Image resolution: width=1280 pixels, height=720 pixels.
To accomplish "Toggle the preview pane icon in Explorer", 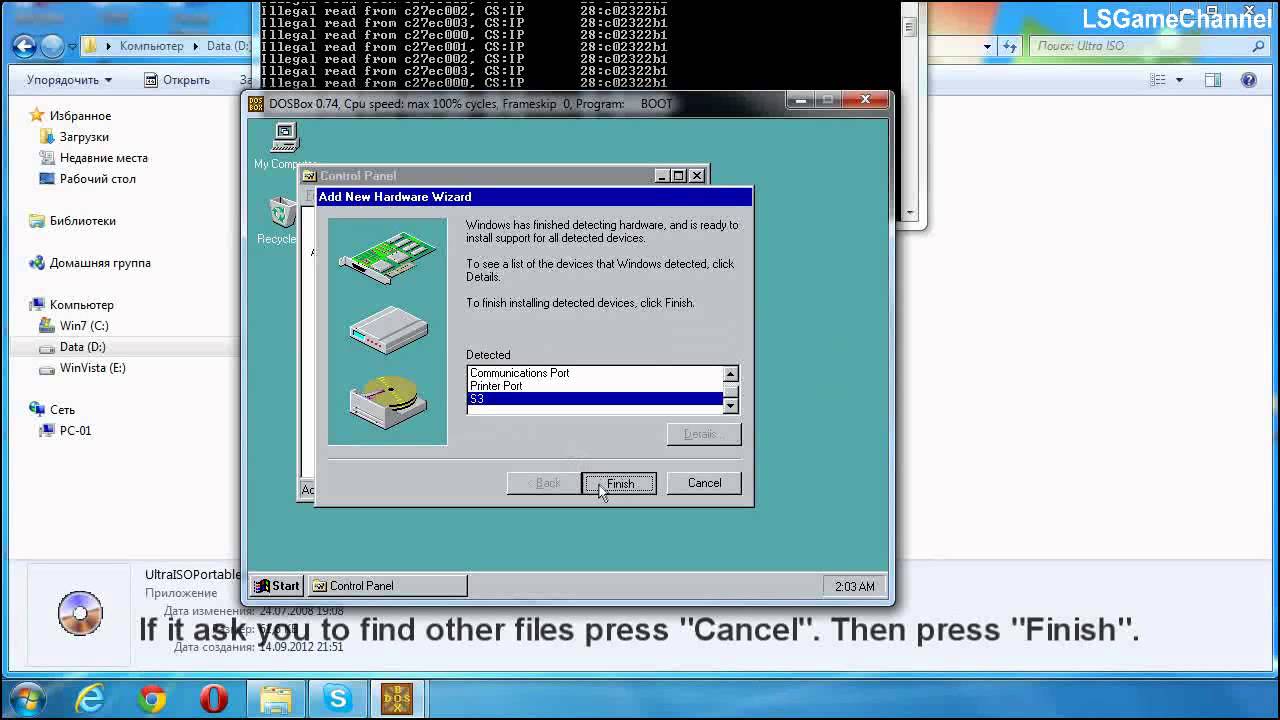I will (1213, 80).
